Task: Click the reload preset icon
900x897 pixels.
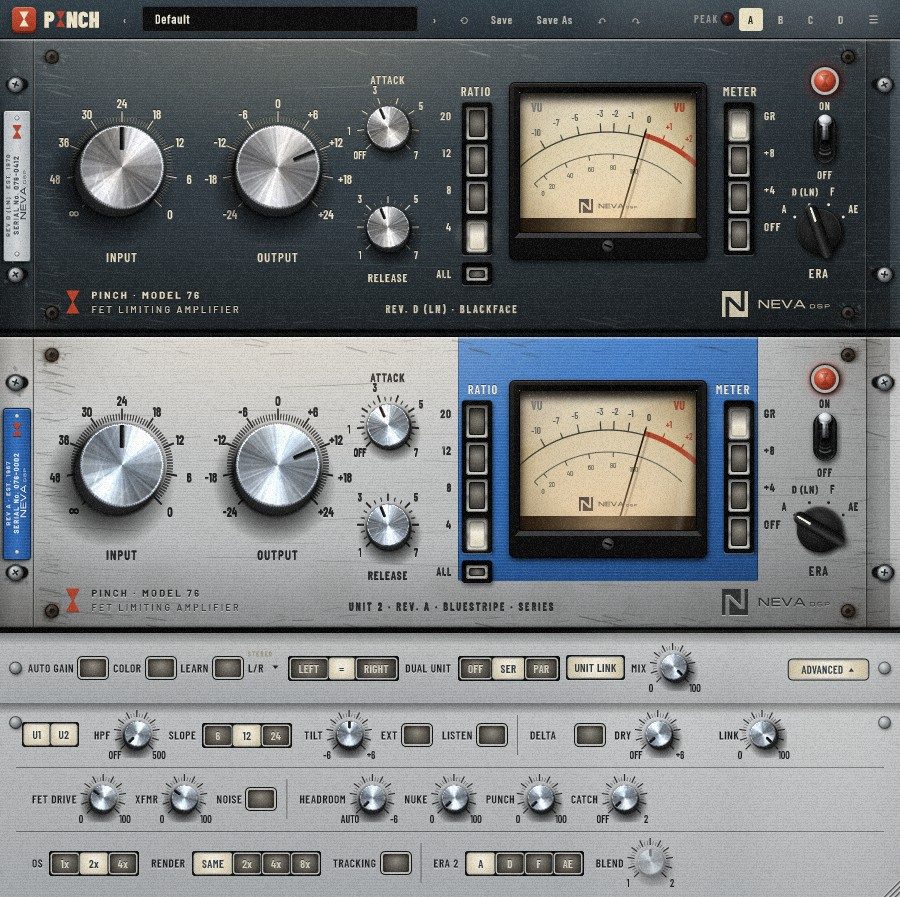Action: click(x=464, y=21)
